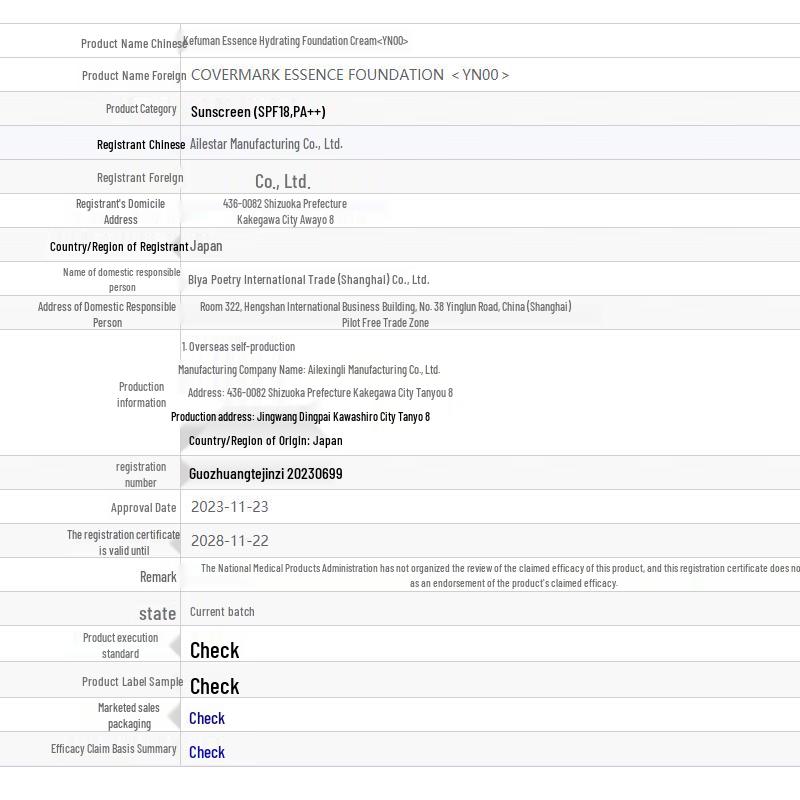Viewport: 800px width, 800px height.
Task: Click the Address: 436-0082 Shizuoka Prefecture Kakegawa line
Action: (x=320, y=393)
